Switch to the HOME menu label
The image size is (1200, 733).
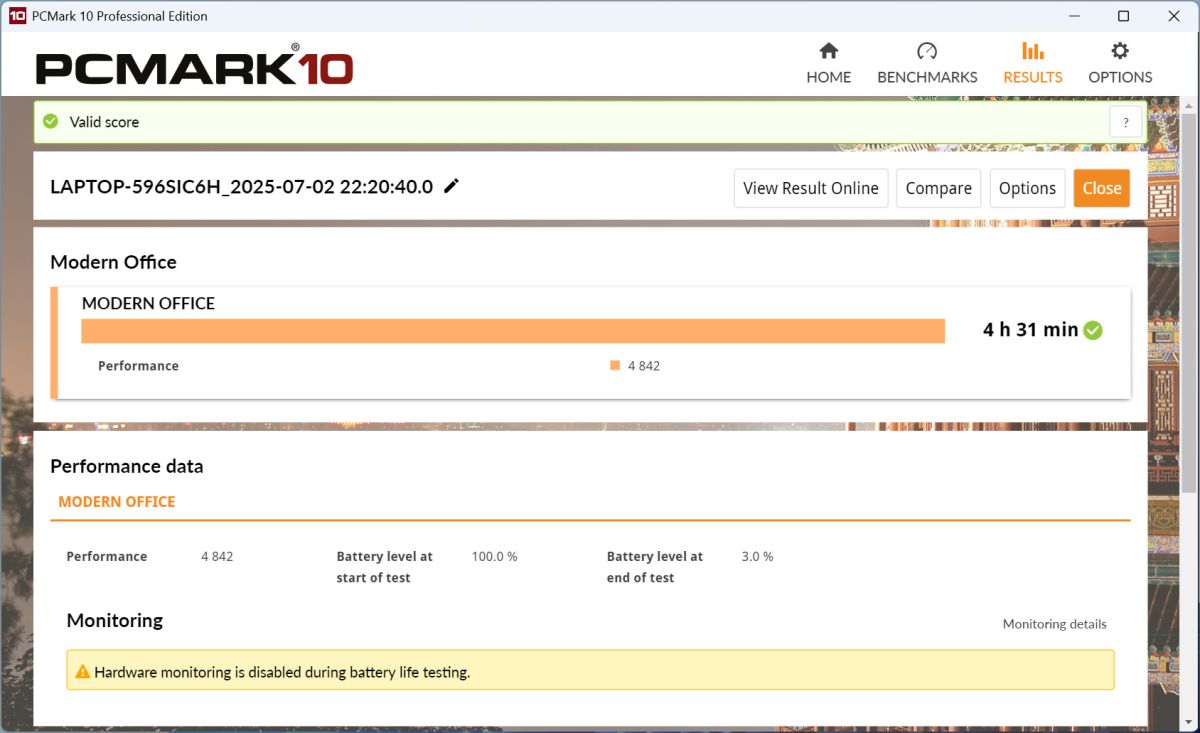click(x=829, y=77)
